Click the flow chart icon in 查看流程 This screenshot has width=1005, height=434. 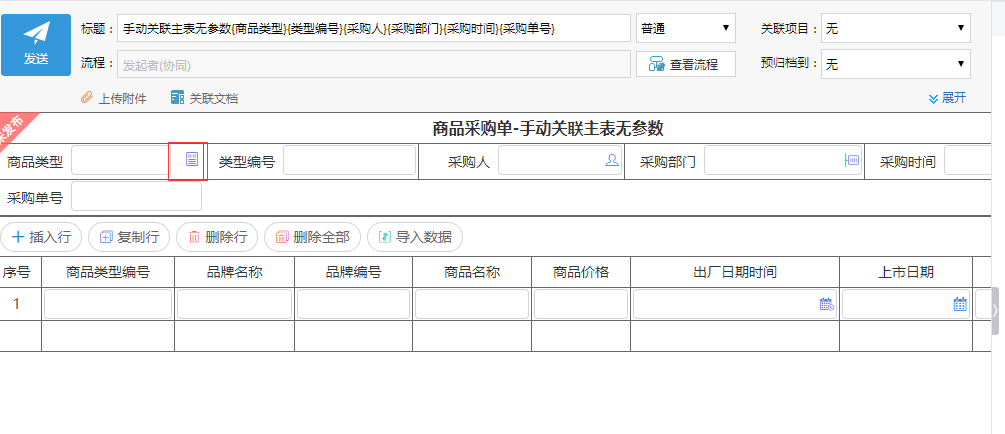[x=656, y=64]
